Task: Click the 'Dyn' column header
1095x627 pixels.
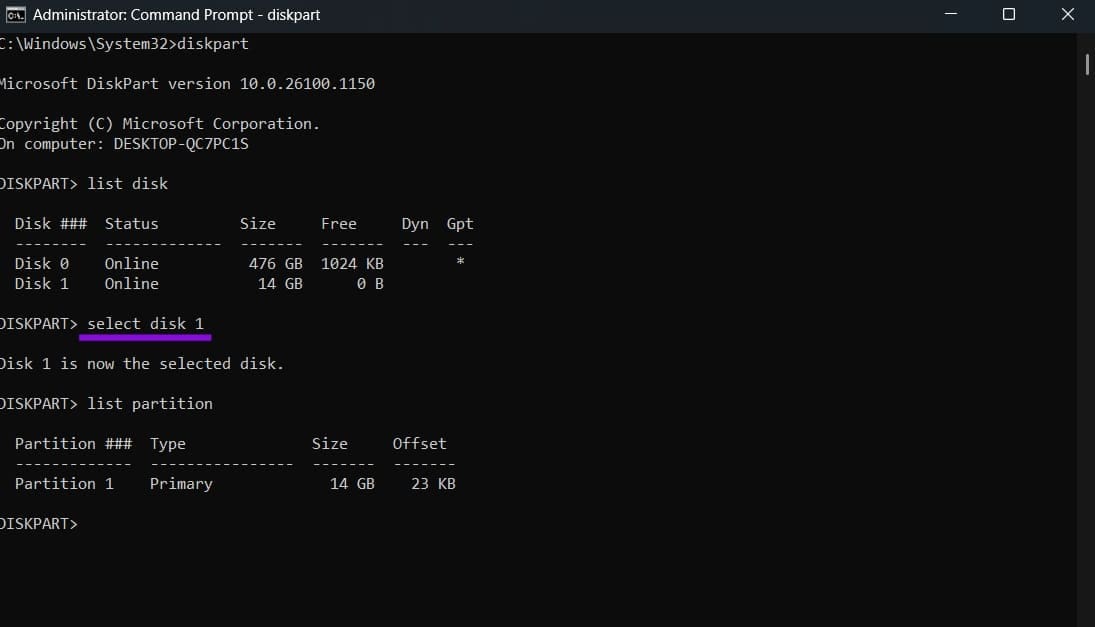Action: click(x=415, y=223)
